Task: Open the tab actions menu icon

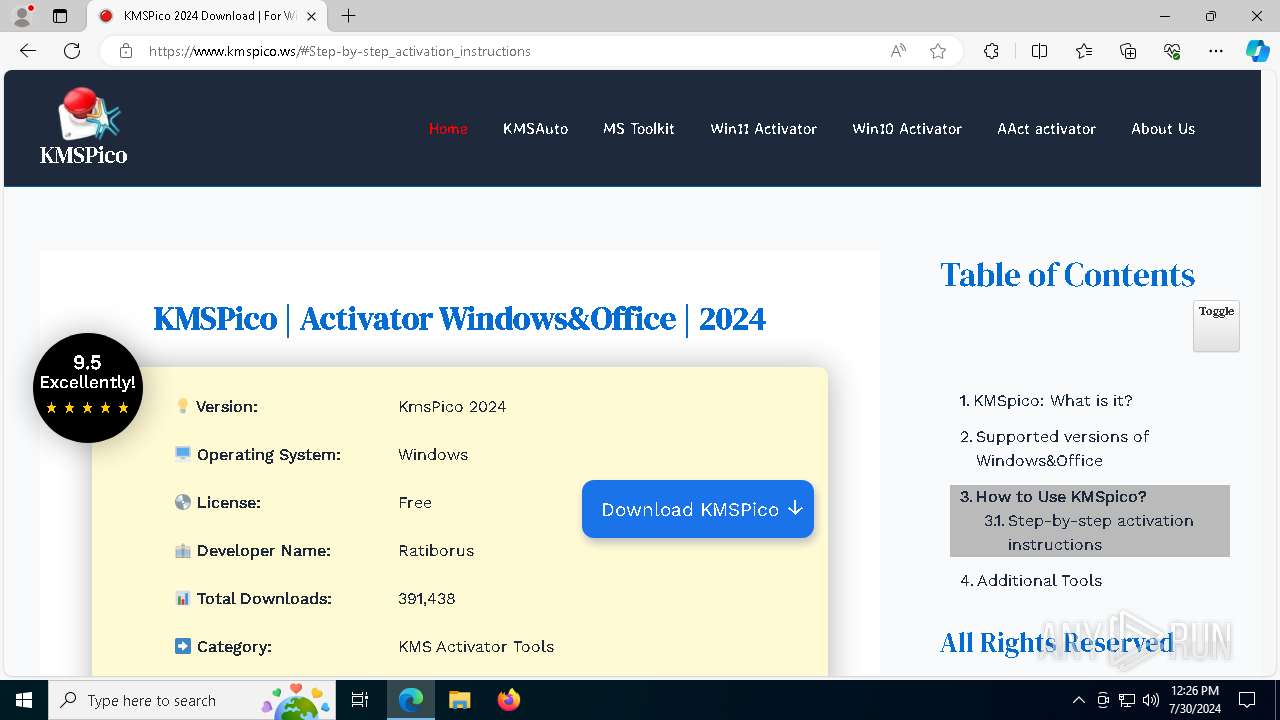Action: [60, 16]
